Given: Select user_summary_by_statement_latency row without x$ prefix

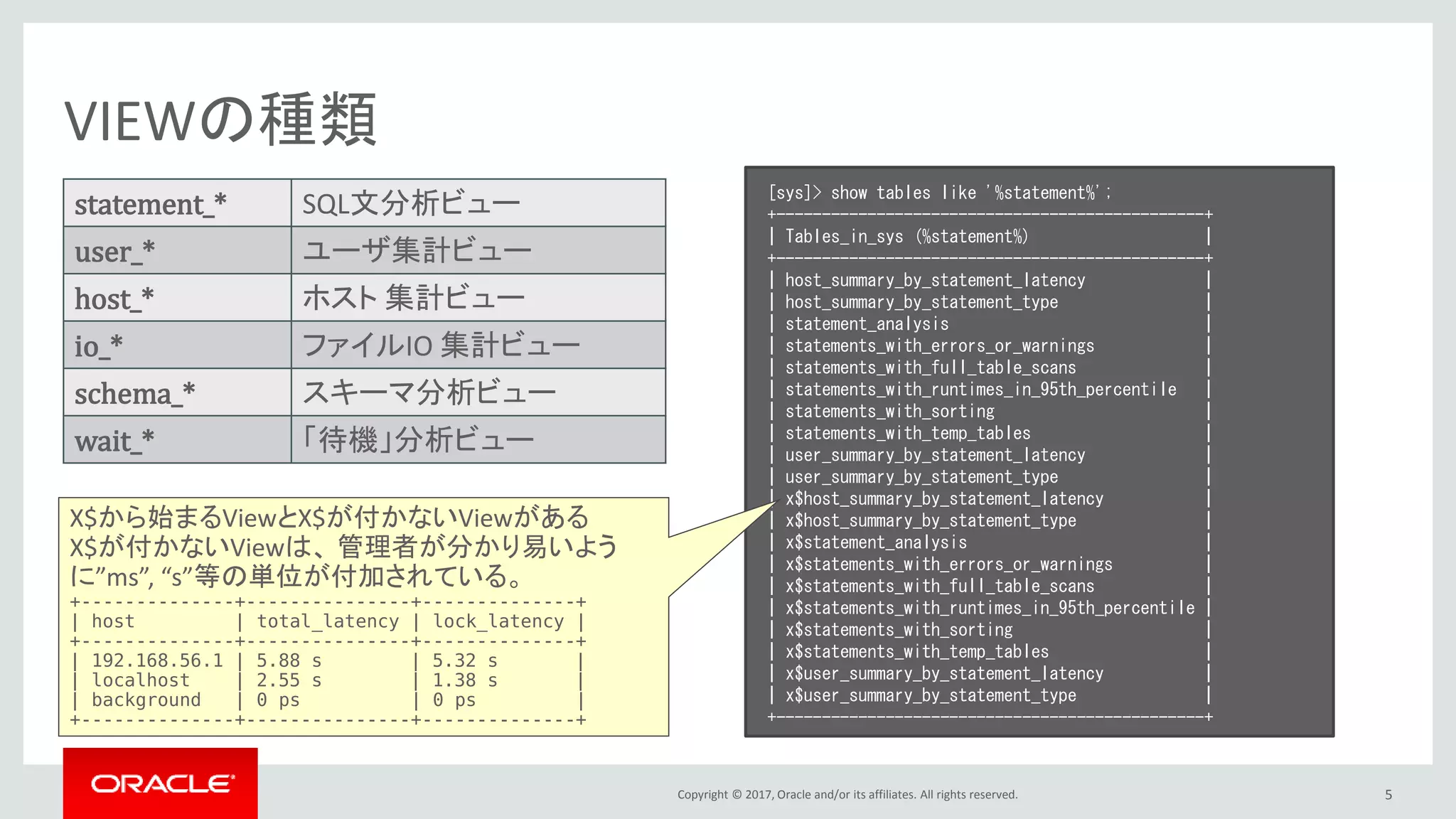Looking at the screenshot, I should pos(935,455).
